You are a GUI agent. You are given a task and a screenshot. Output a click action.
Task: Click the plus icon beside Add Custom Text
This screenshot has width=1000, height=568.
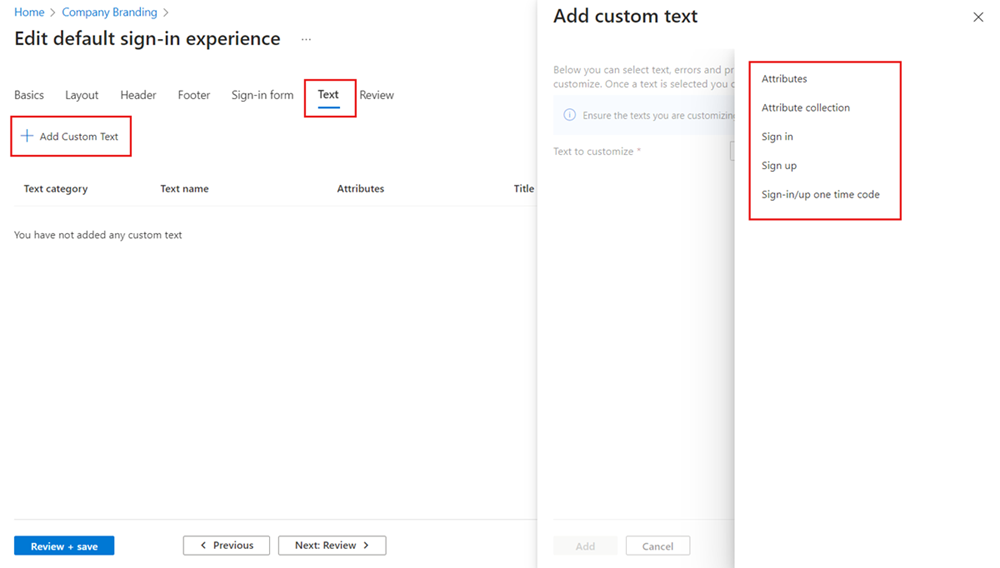pyautogui.click(x=27, y=136)
